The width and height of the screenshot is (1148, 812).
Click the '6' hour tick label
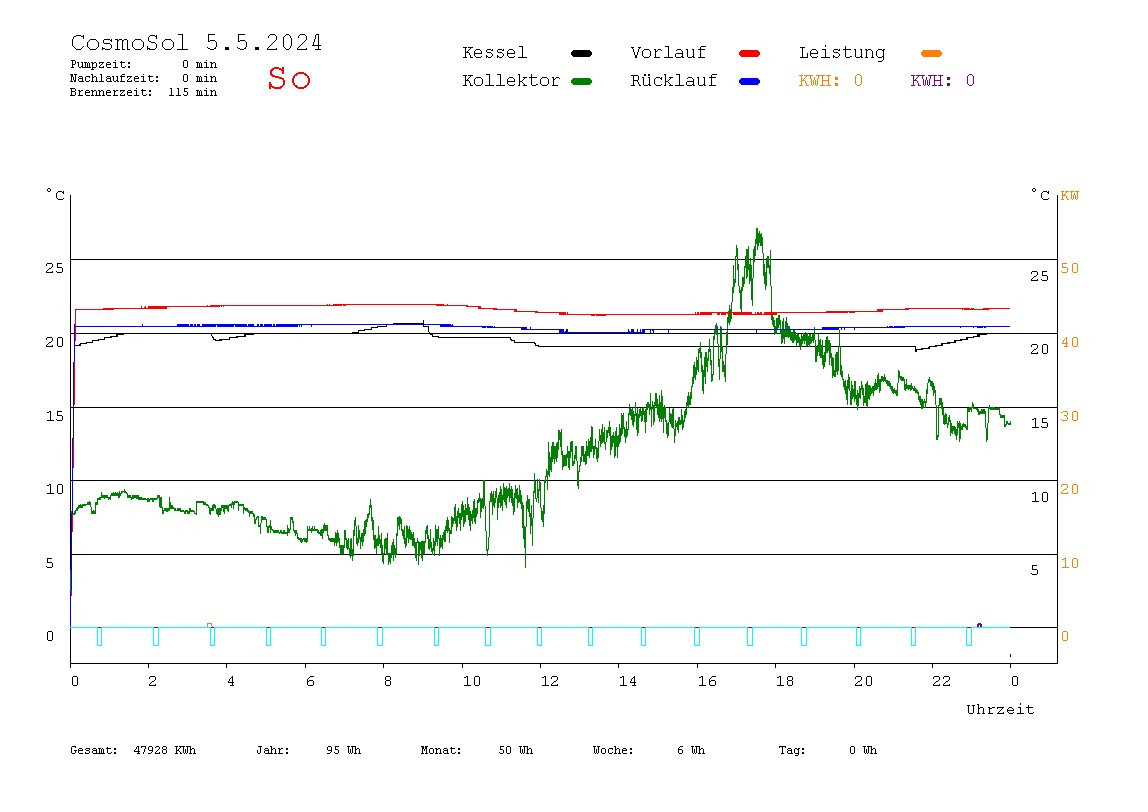pyautogui.click(x=310, y=682)
